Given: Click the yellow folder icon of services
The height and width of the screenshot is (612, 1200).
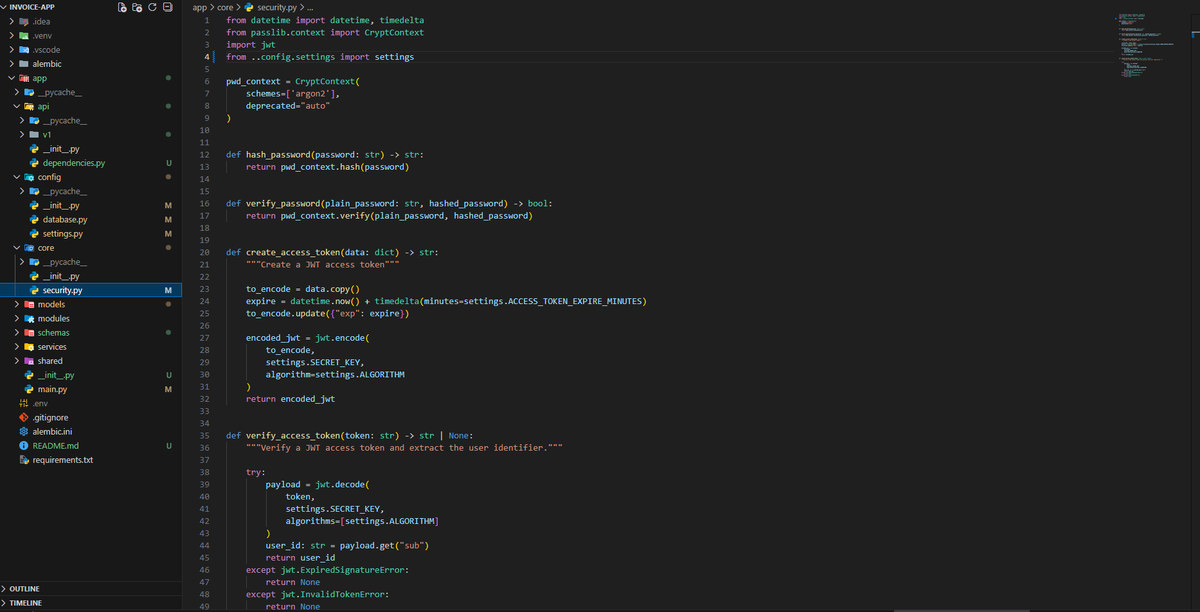Looking at the screenshot, I should [x=30, y=346].
